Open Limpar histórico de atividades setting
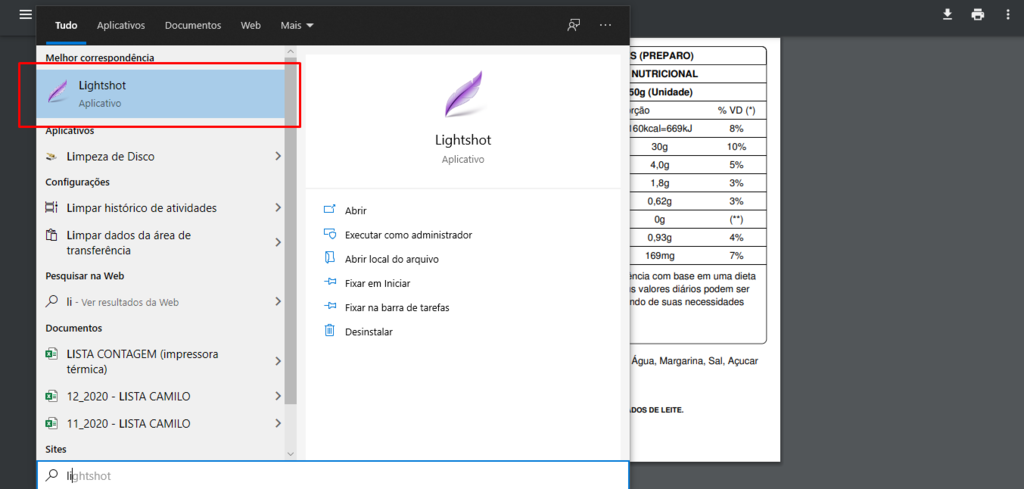Viewport: 1024px width, 489px height. coord(161,208)
